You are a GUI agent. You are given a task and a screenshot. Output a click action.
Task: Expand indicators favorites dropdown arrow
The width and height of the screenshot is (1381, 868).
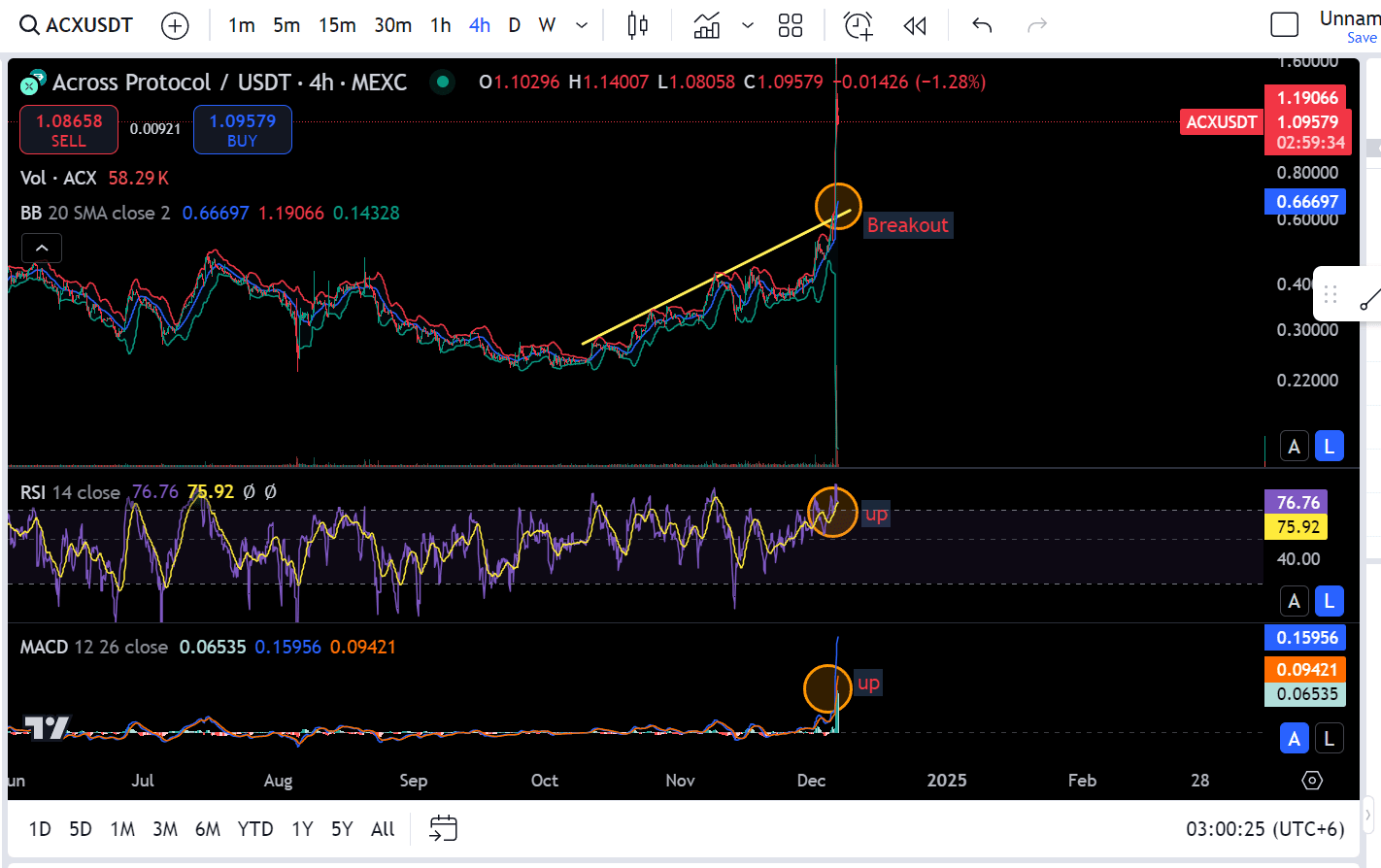(748, 25)
